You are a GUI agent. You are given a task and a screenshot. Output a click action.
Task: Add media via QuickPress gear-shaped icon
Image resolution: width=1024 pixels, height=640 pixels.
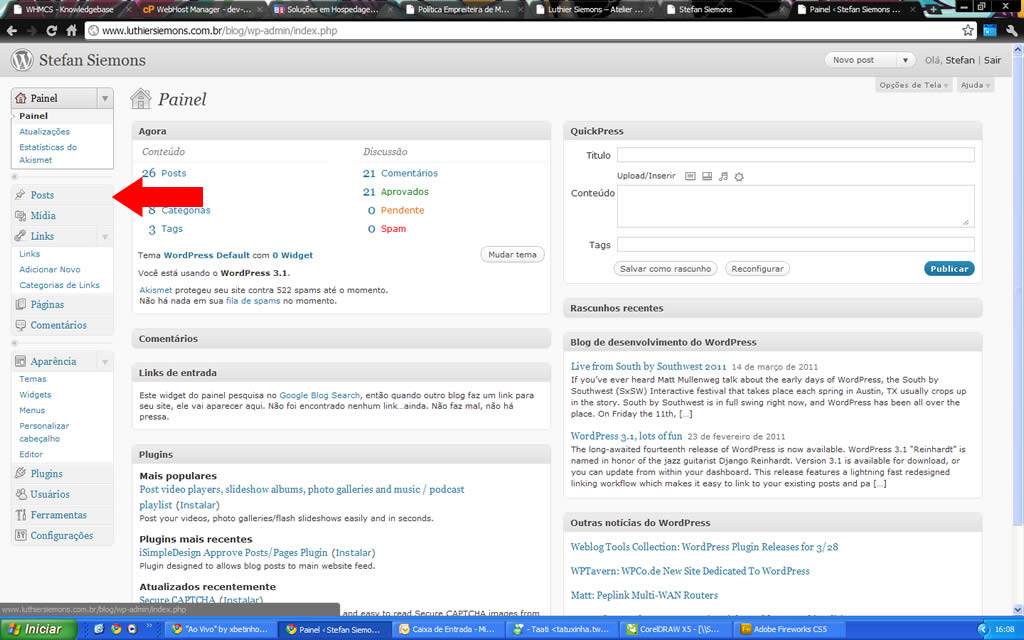click(x=739, y=176)
